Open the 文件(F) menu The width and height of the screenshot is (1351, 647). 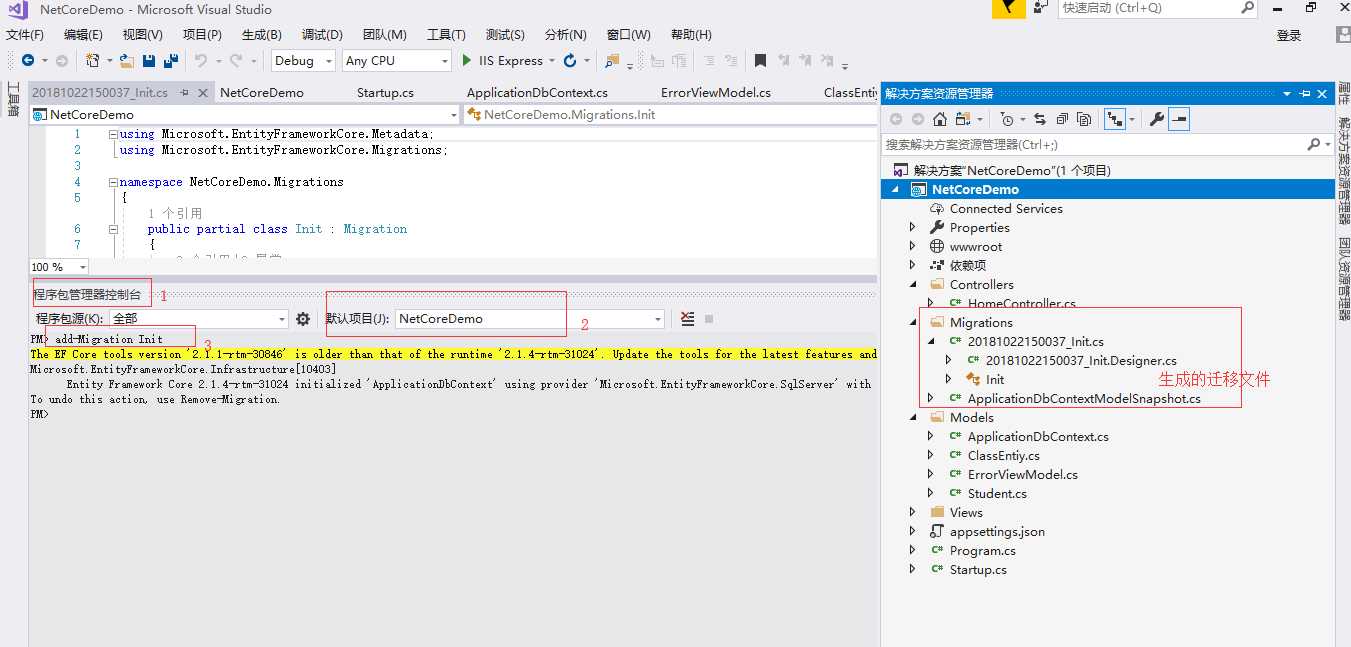pyautogui.click(x=25, y=35)
